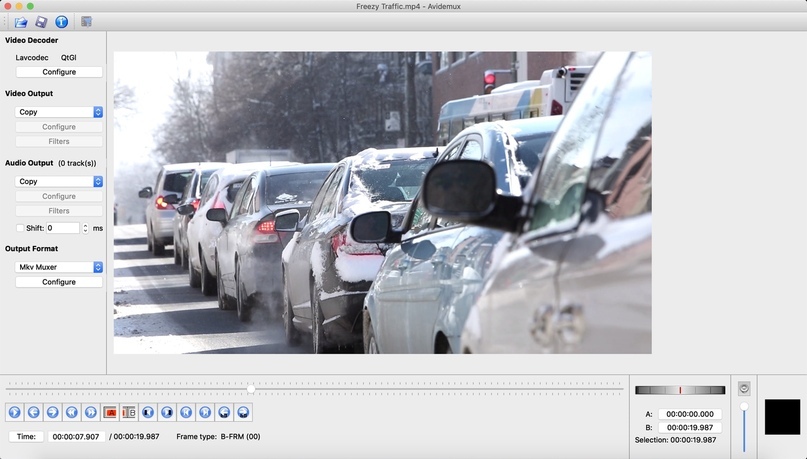The image size is (807, 459).
Task: Jump to next keyframe with double-right arrow
Action: 91,412
